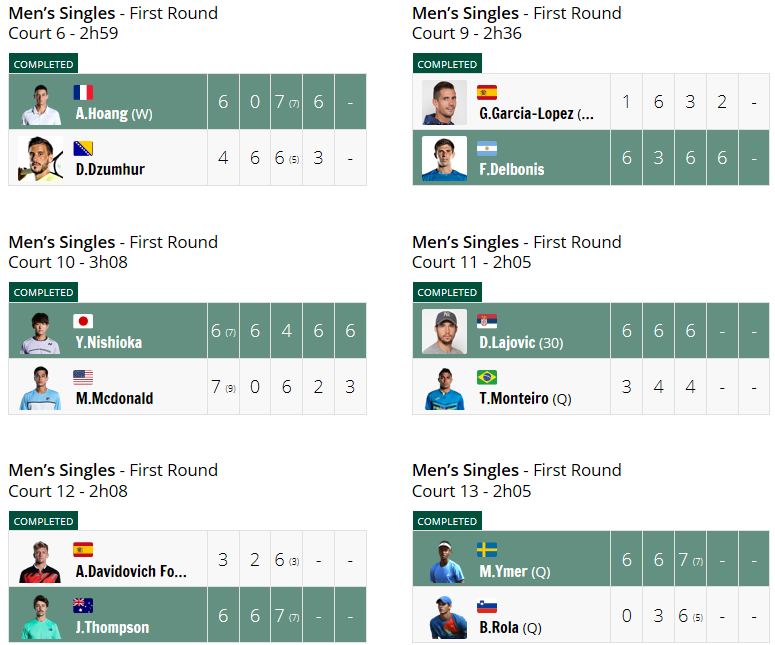Select J.Thompson player name
This screenshot has width=775, height=645.
112,628
